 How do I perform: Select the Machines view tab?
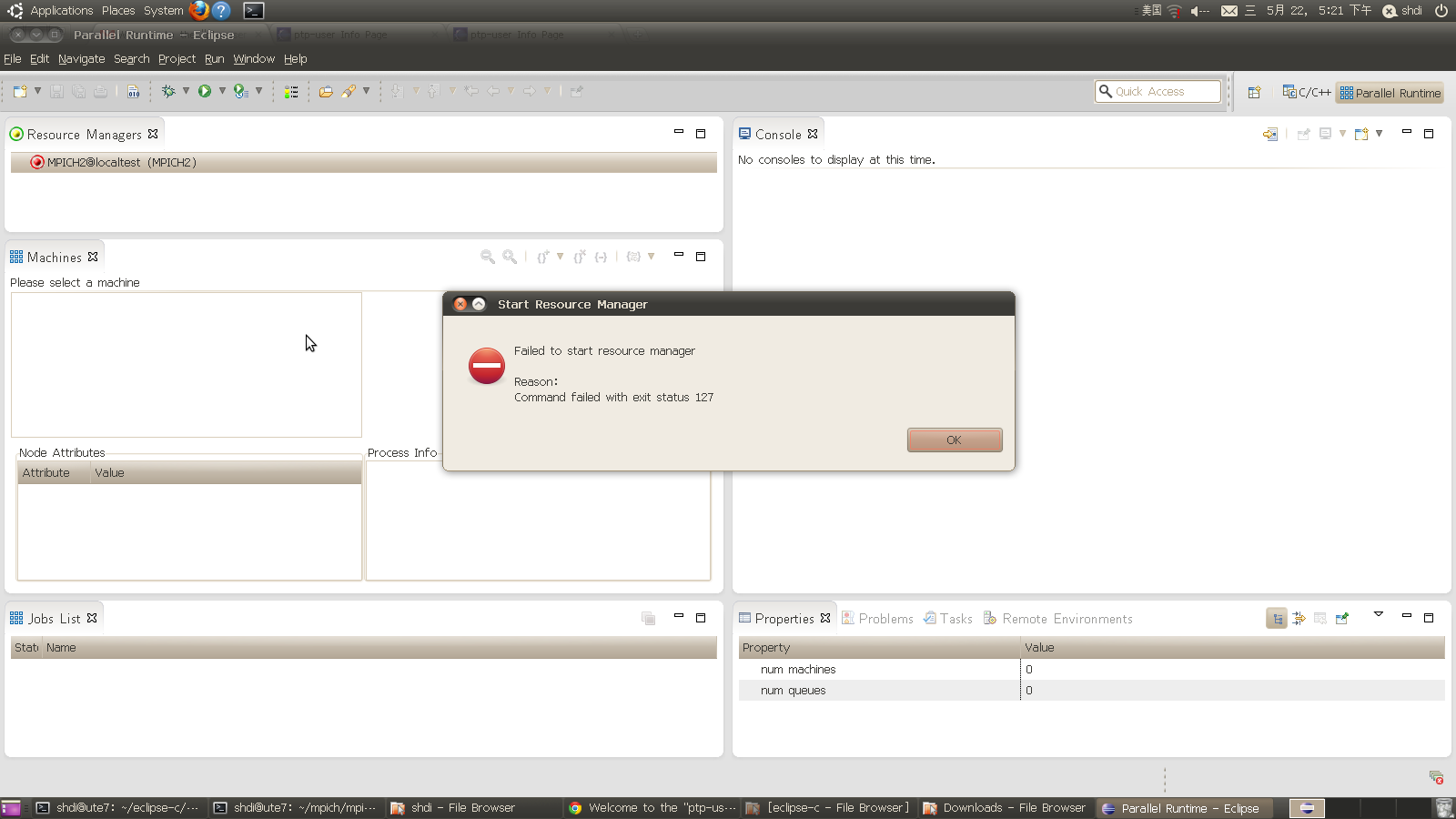54,258
